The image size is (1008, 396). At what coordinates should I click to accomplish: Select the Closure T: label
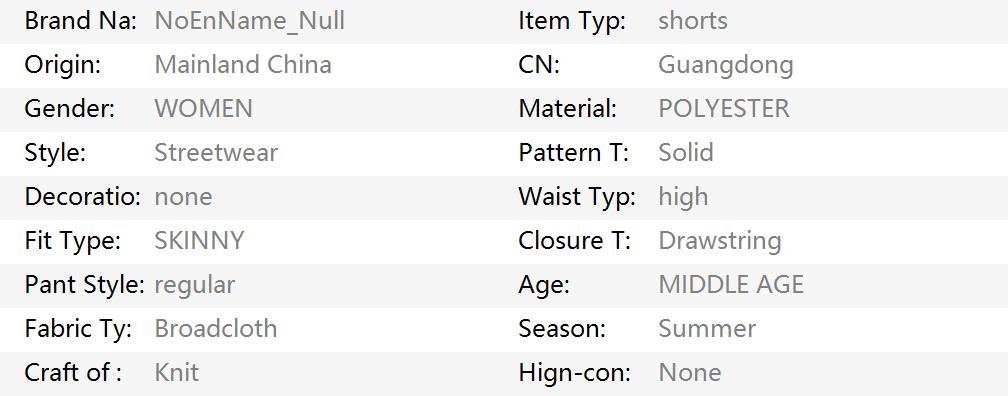pyautogui.click(x=575, y=240)
